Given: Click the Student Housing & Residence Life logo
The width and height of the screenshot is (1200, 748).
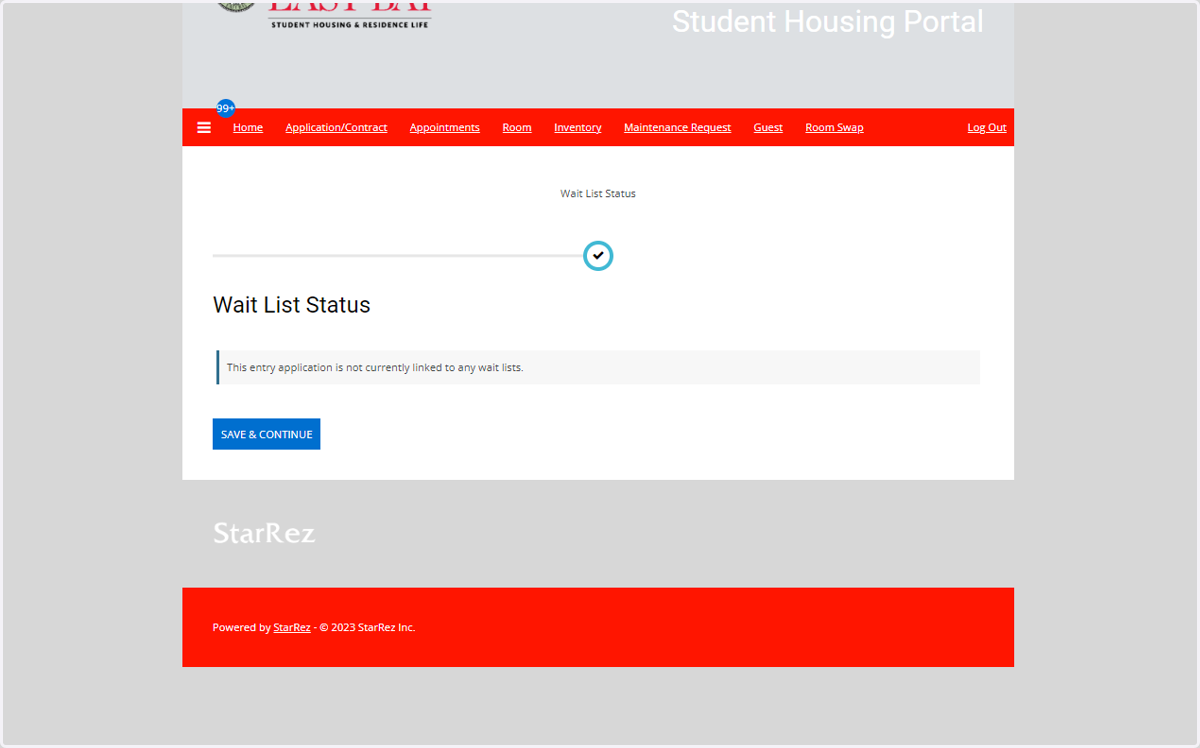Looking at the screenshot, I should point(325,14).
